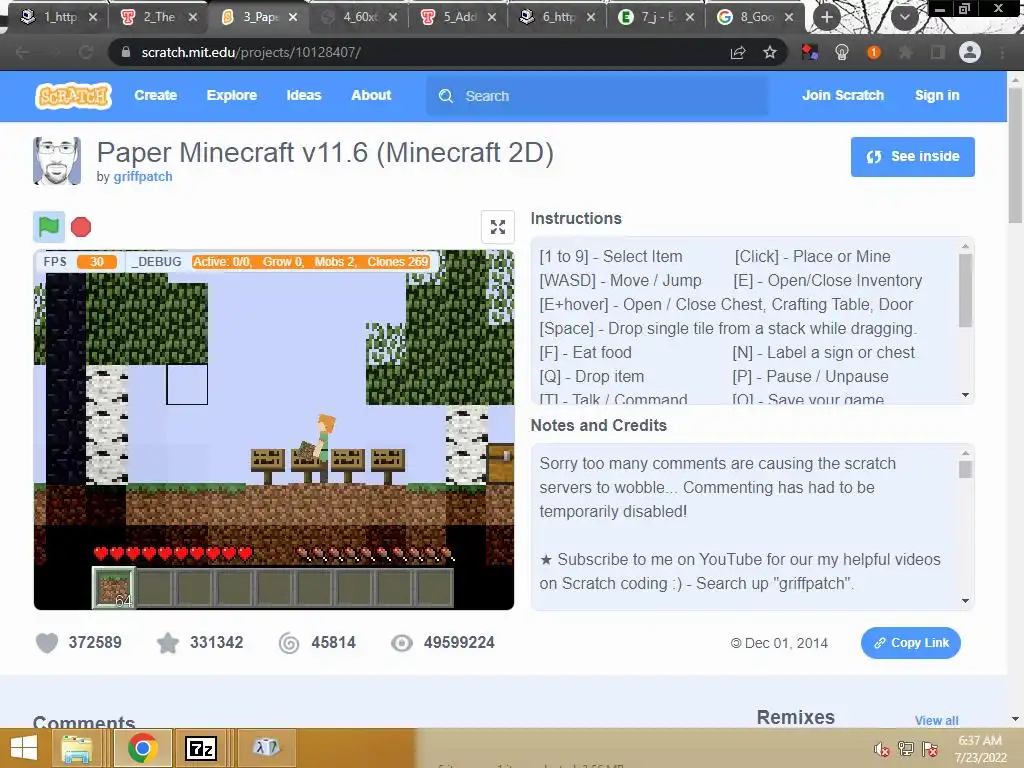The height and width of the screenshot is (768, 1024).
Task: Open the griffpatch avatar image
Action: point(57,161)
